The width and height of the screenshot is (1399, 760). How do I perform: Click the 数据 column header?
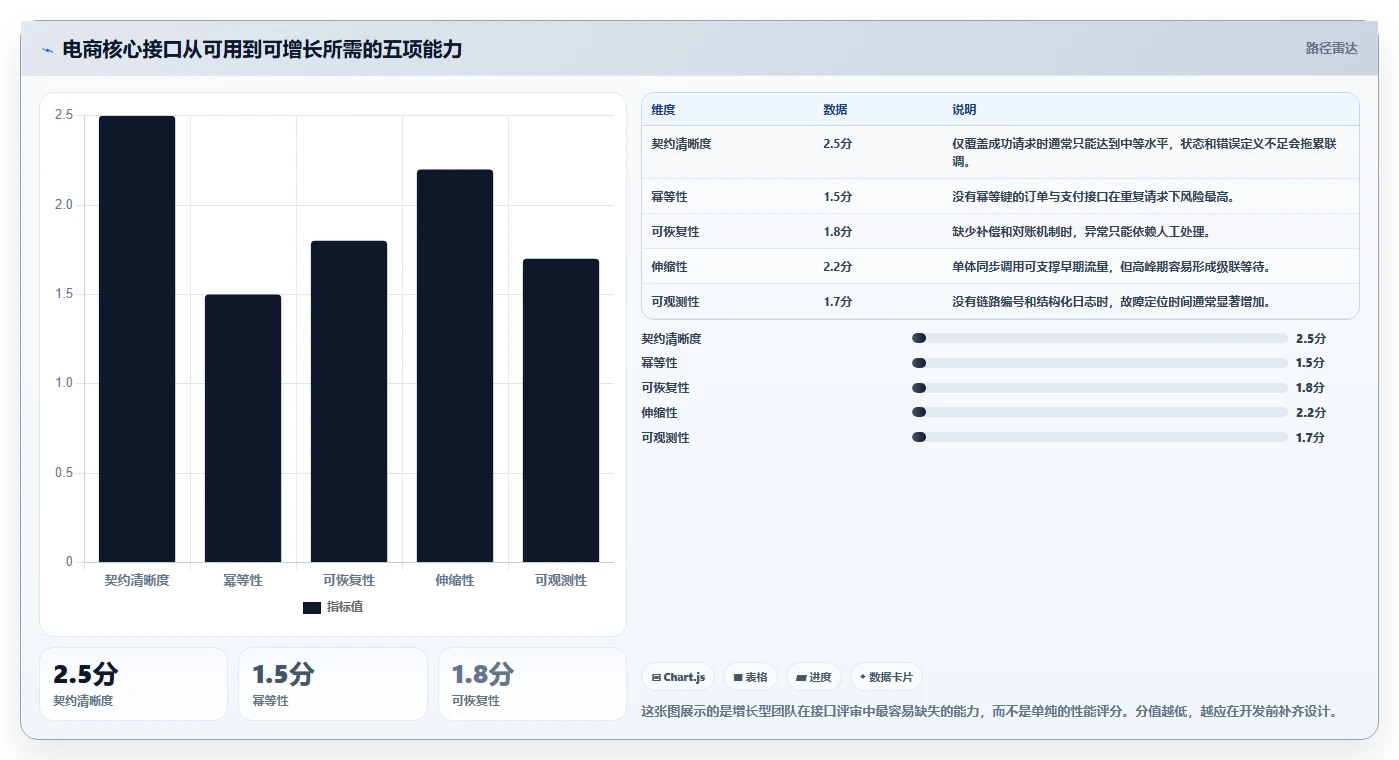[x=835, y=110]
